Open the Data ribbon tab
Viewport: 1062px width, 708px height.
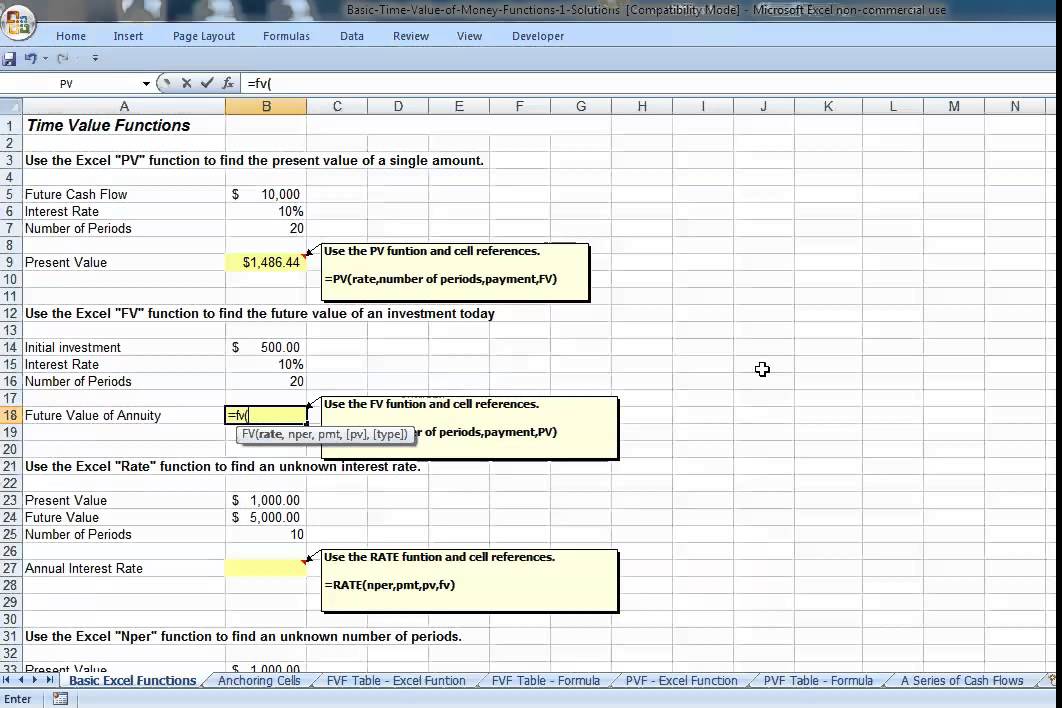tap(352, 36)
